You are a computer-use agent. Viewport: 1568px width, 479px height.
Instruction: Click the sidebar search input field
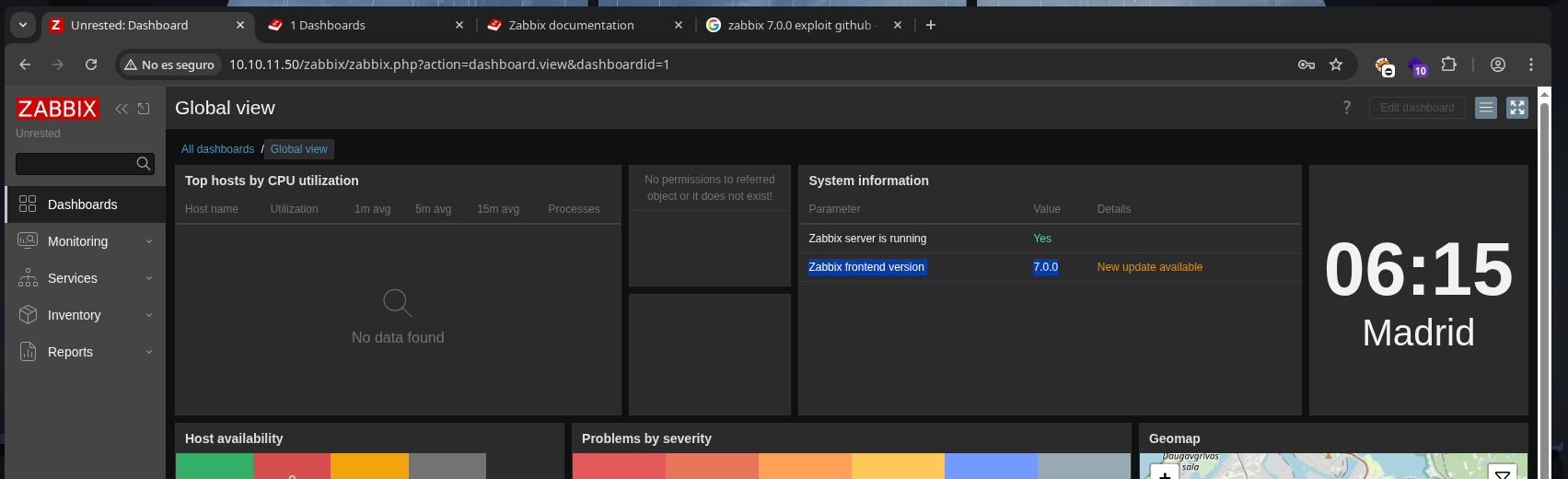pyautogui.click(x=75, y=164)
